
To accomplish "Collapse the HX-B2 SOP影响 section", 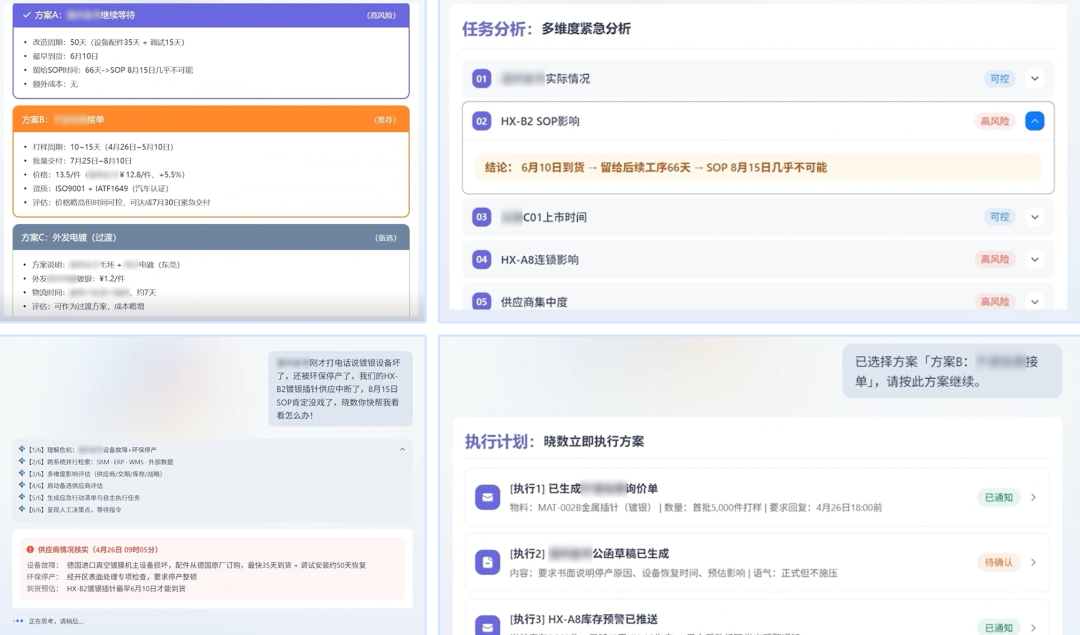I will (x=1035, y=121).
